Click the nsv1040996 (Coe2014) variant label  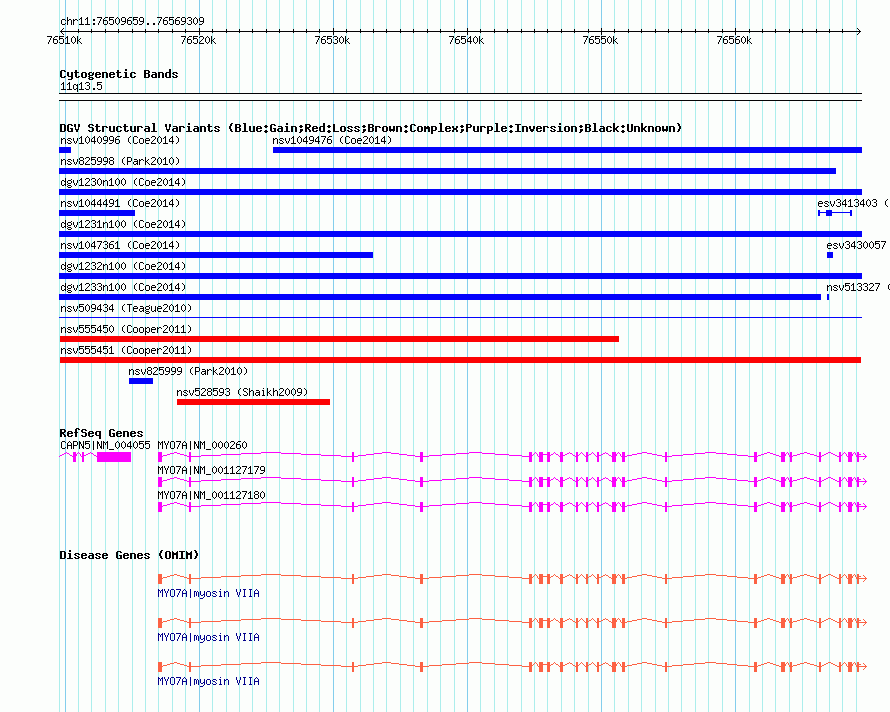[120, 140]
